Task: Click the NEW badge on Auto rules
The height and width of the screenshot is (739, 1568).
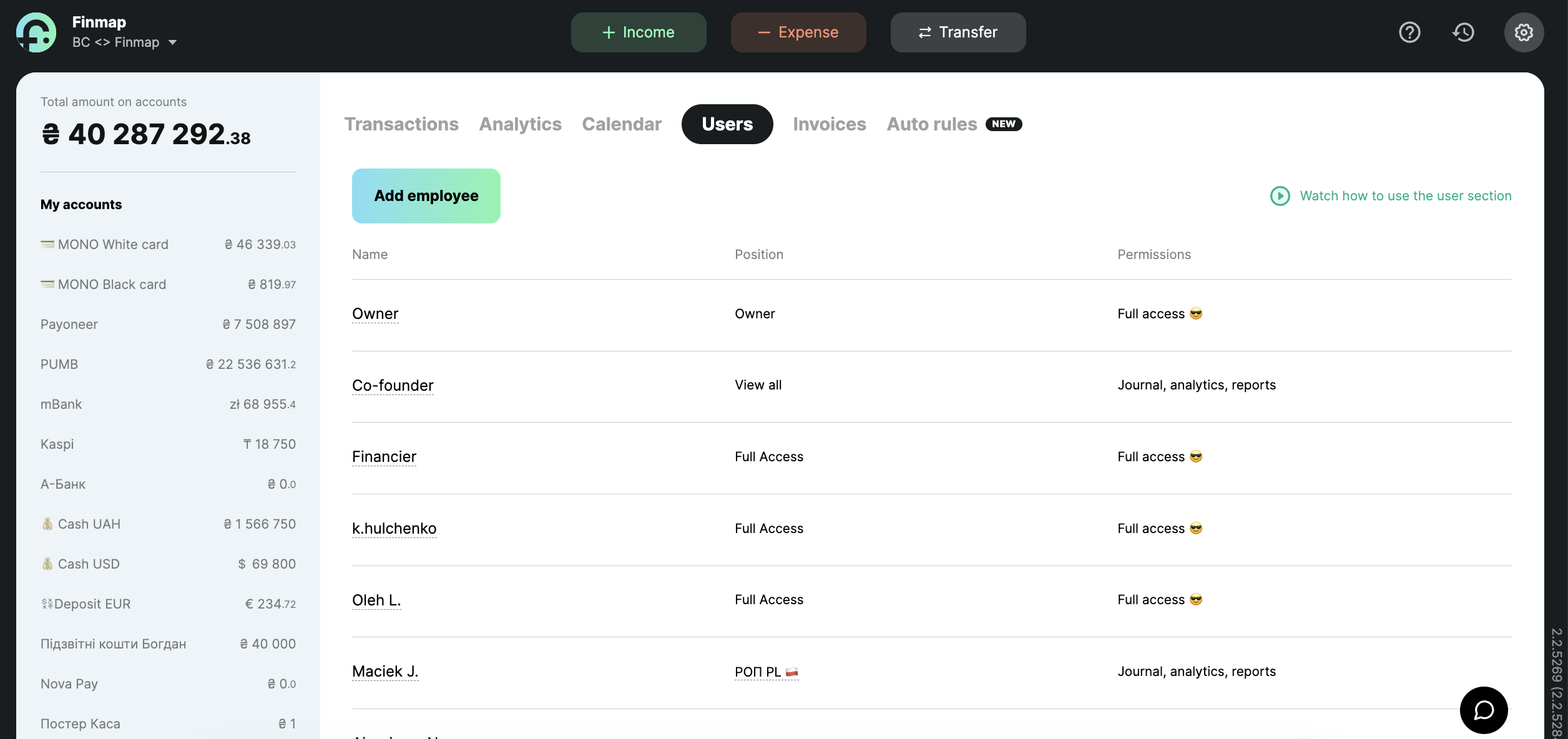Action: click(x=1004, y=124)
